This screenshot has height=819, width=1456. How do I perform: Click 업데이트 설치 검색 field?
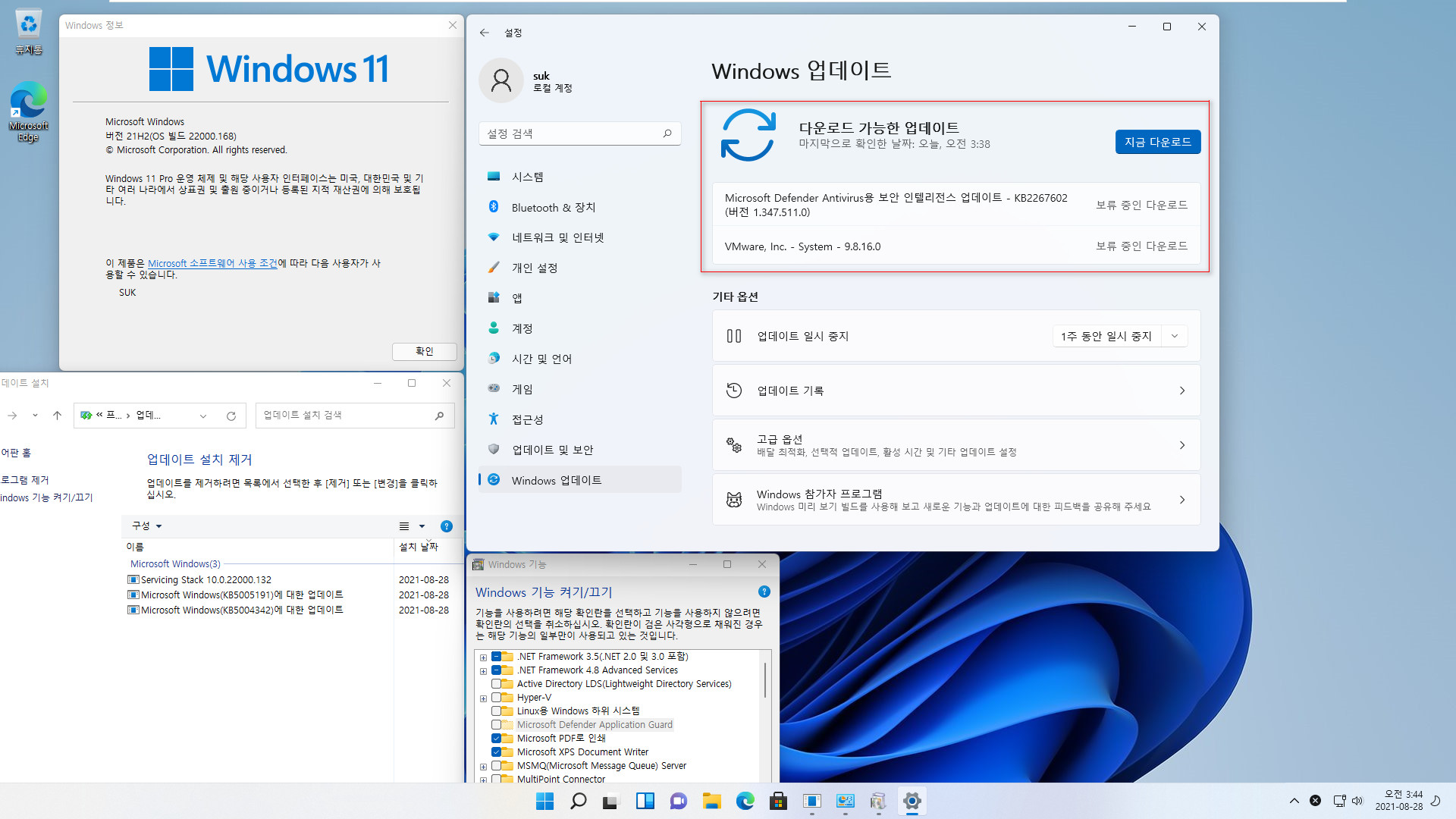pos(355,416)
